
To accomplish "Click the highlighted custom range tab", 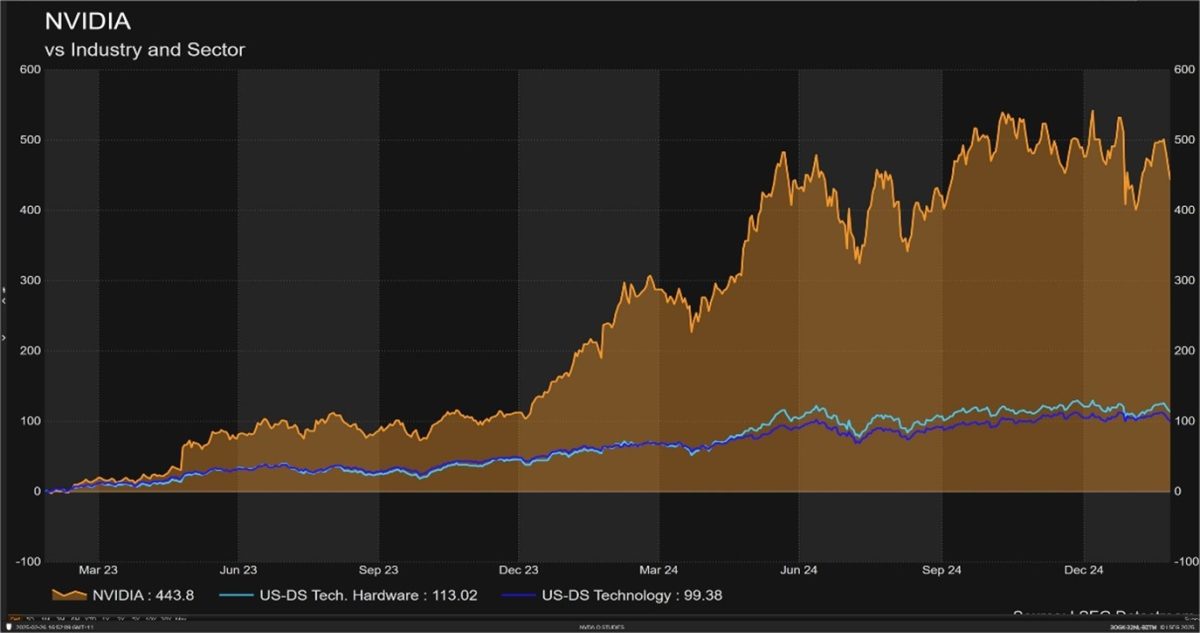I will 16,618.
